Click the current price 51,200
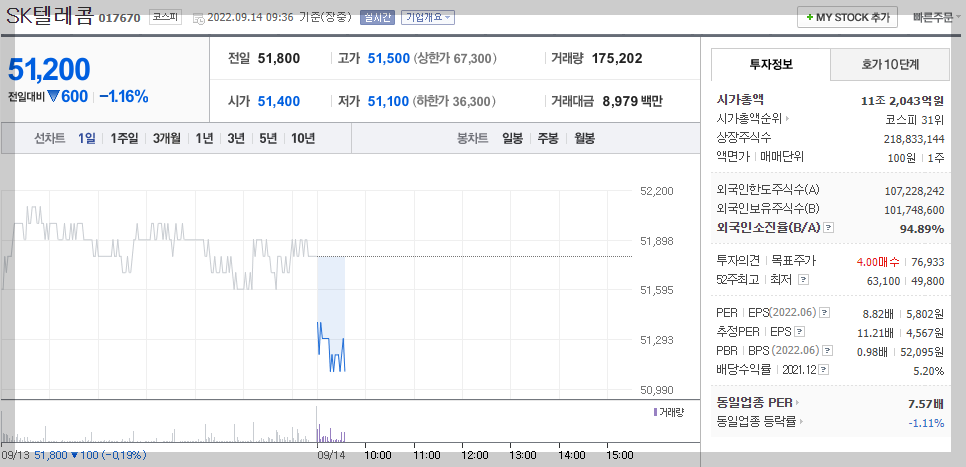 point(49,70)
